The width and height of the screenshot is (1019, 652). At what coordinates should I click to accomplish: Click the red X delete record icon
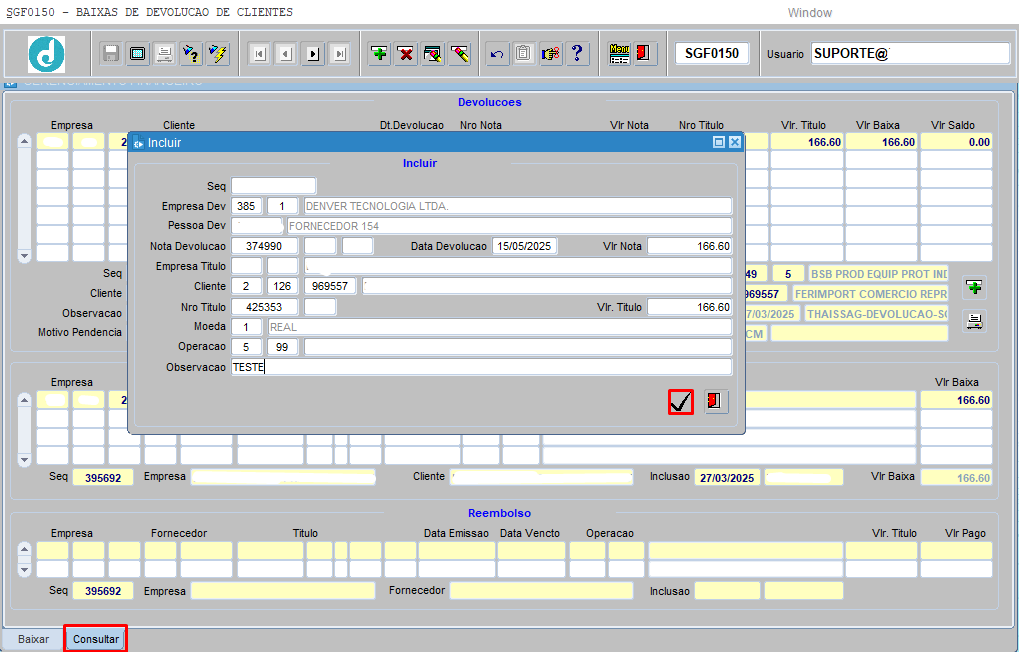pos(406,53)
